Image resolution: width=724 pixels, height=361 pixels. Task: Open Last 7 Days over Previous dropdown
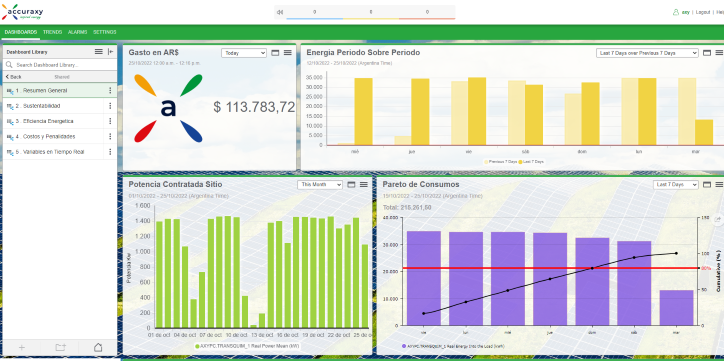pos(647,53)
